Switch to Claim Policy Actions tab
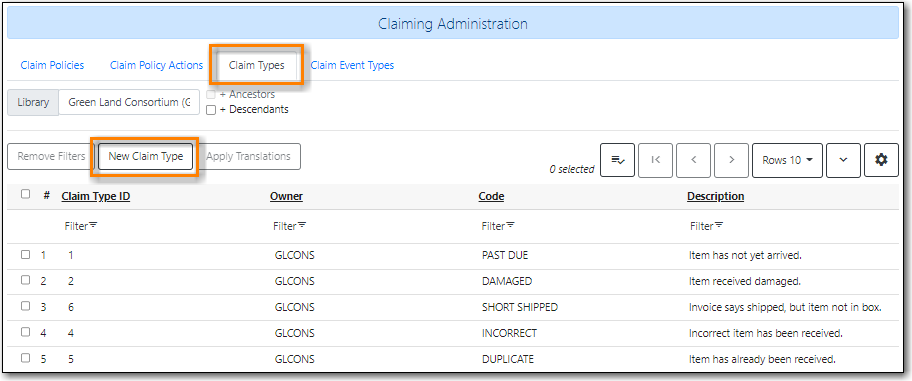The width and height of the screenshot is (912, 381). click(156, 65)
